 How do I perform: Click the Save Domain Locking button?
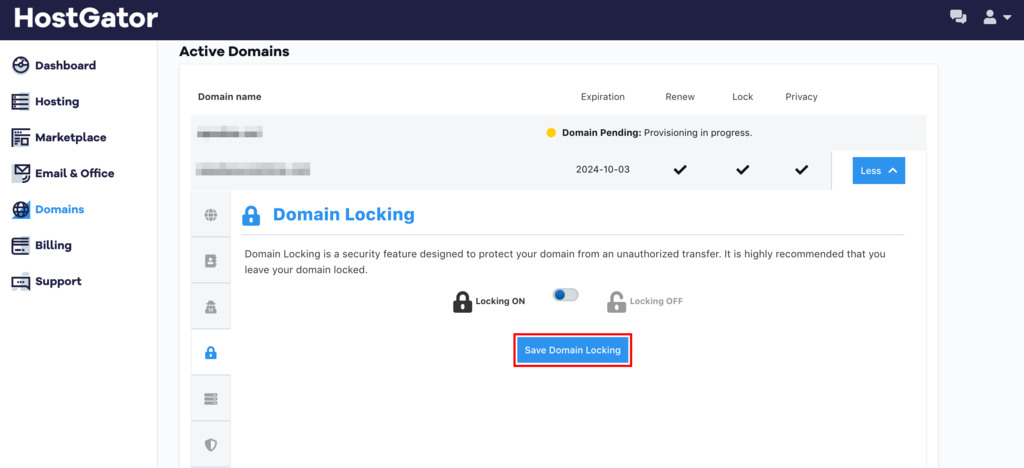click(572, 350)
